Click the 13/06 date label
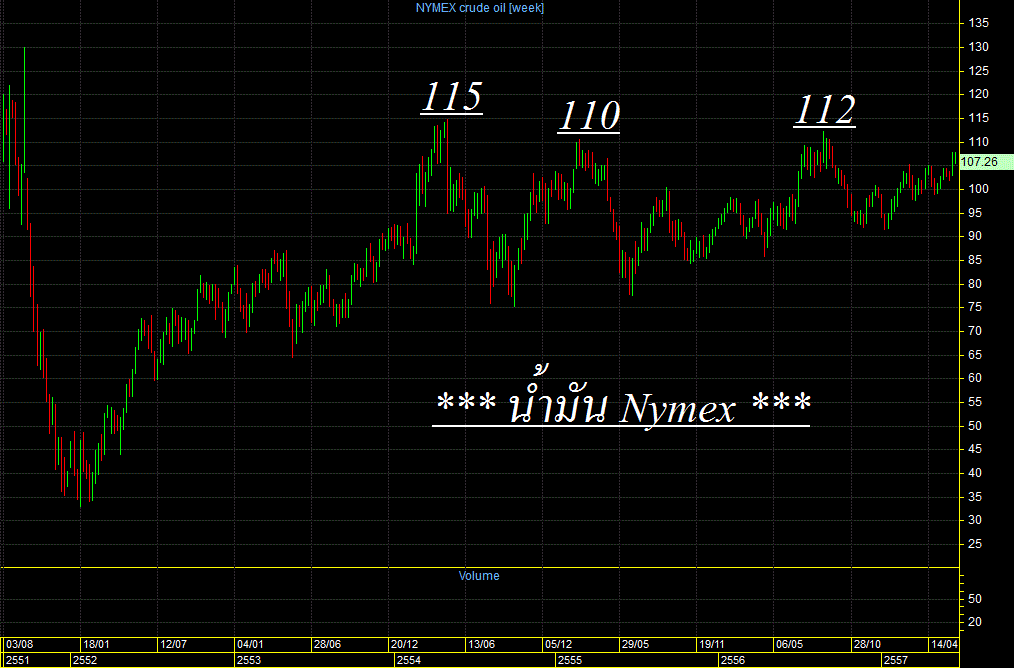 [482, 645]
